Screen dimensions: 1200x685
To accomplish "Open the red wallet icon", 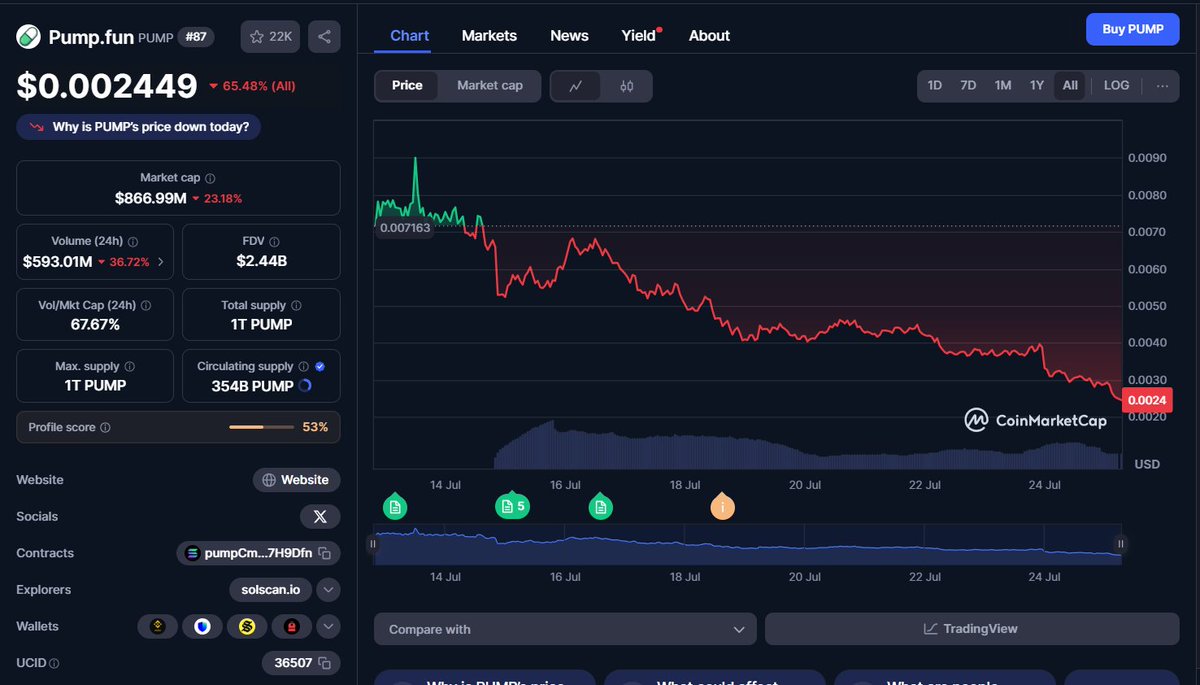I will coord(291,627).
